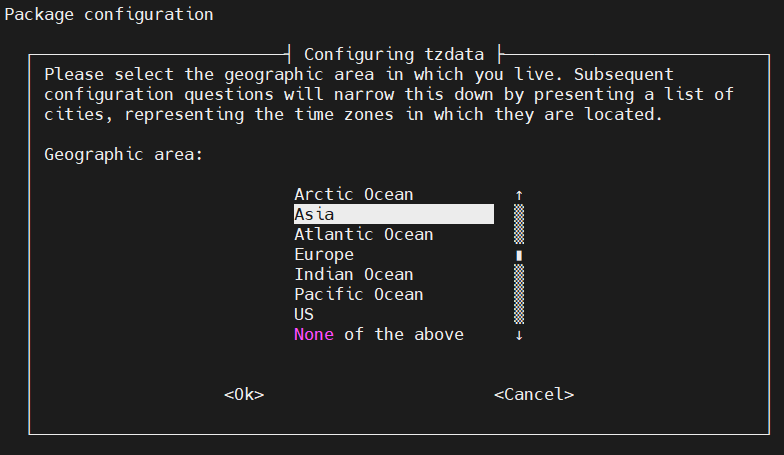Screen dimensions: 784x455
Task: Choose Atlantic Ocean as geographic area
Action: (363, 234)
